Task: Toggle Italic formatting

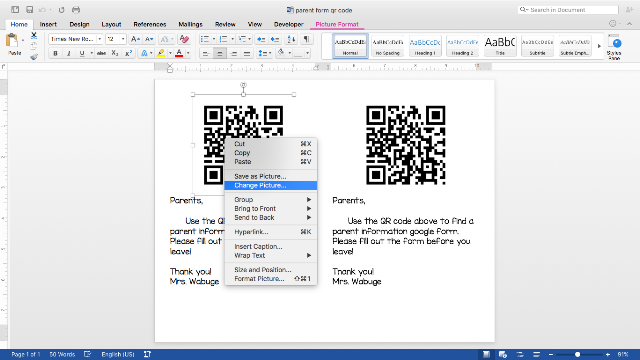Action: click(69, 53)
